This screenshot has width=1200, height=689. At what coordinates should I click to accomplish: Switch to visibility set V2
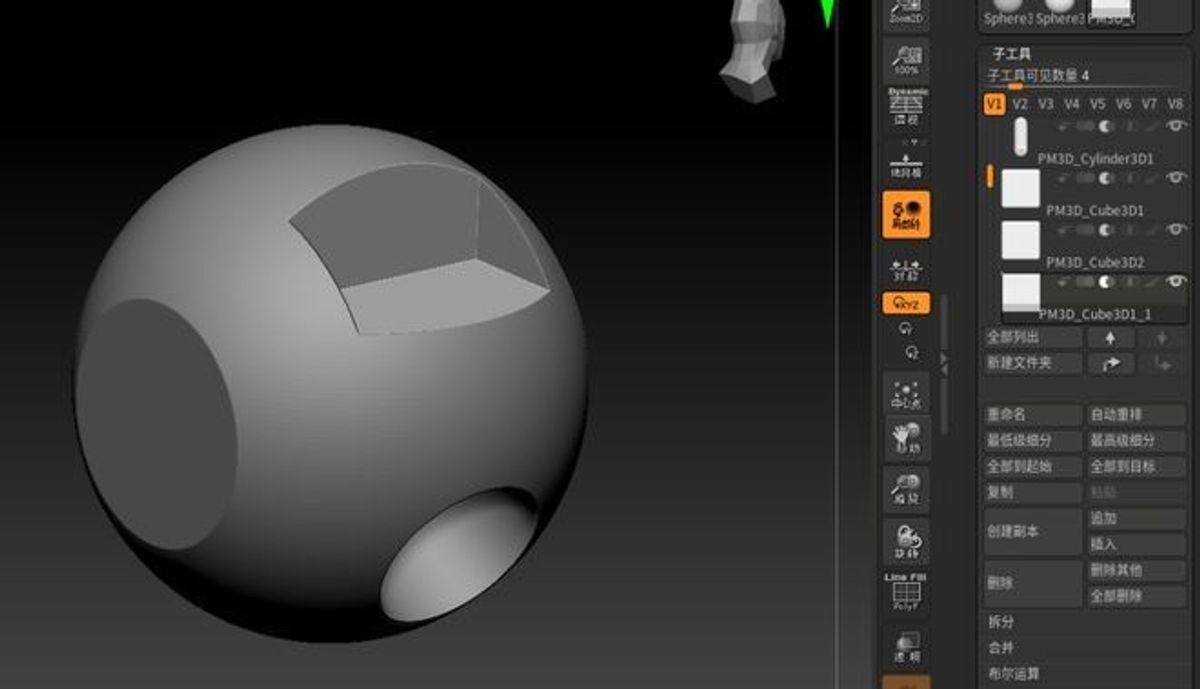point(1020,103)
